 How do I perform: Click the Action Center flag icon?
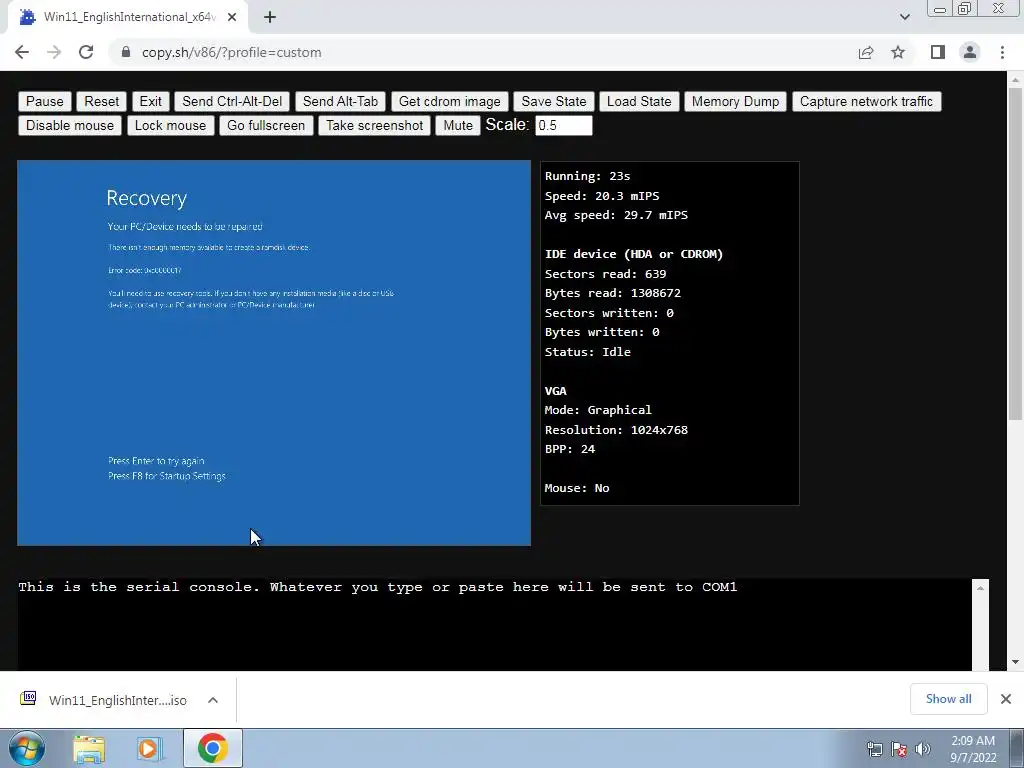click(899, 749)
